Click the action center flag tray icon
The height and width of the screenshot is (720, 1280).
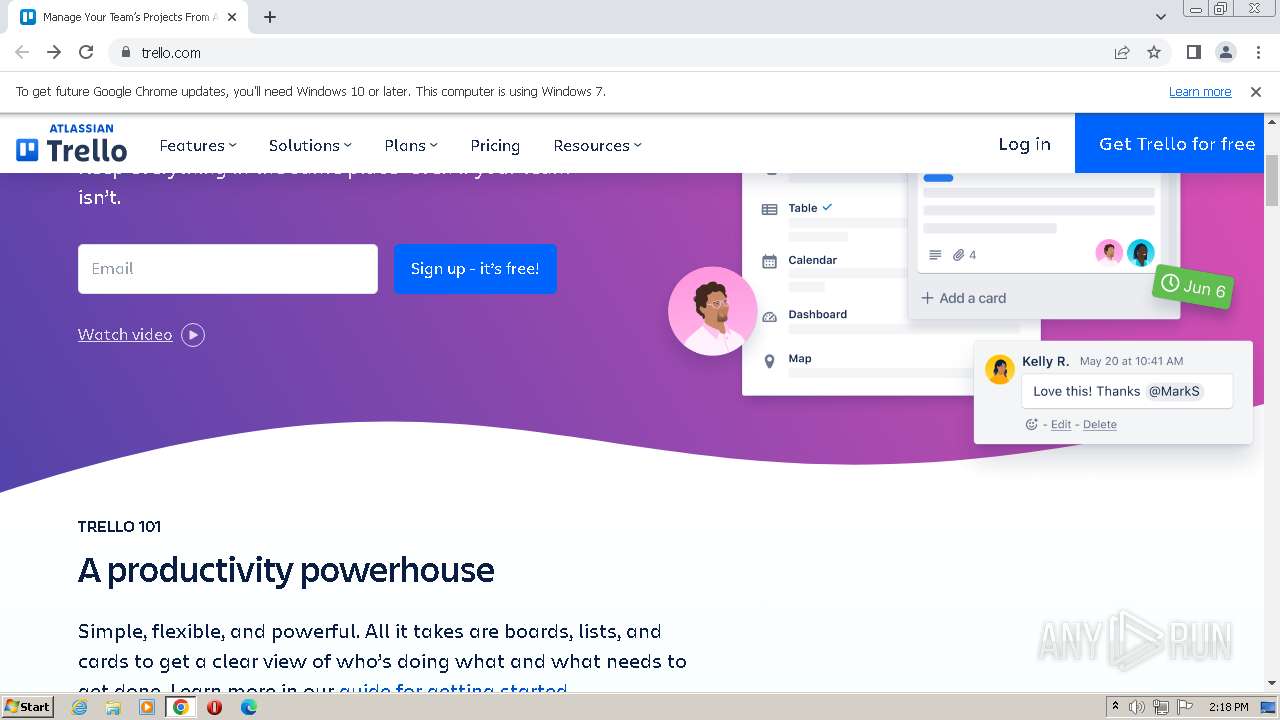coord(1184,707)
